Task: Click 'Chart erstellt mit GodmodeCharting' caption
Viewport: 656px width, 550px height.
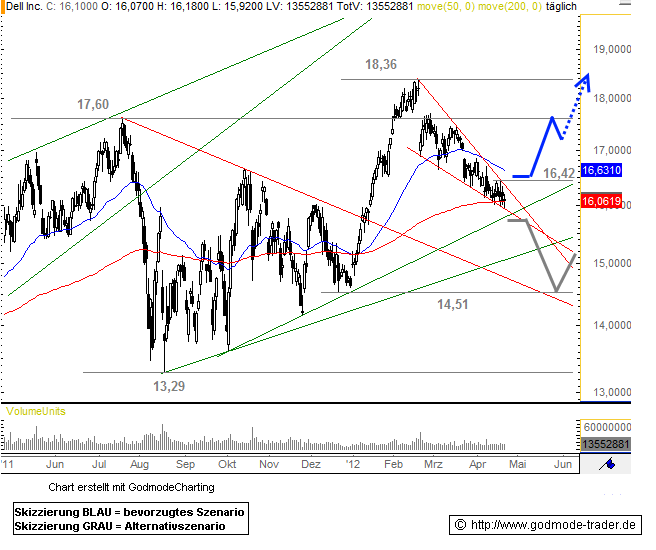Action: pyautogui.click(x=131, y=487)
